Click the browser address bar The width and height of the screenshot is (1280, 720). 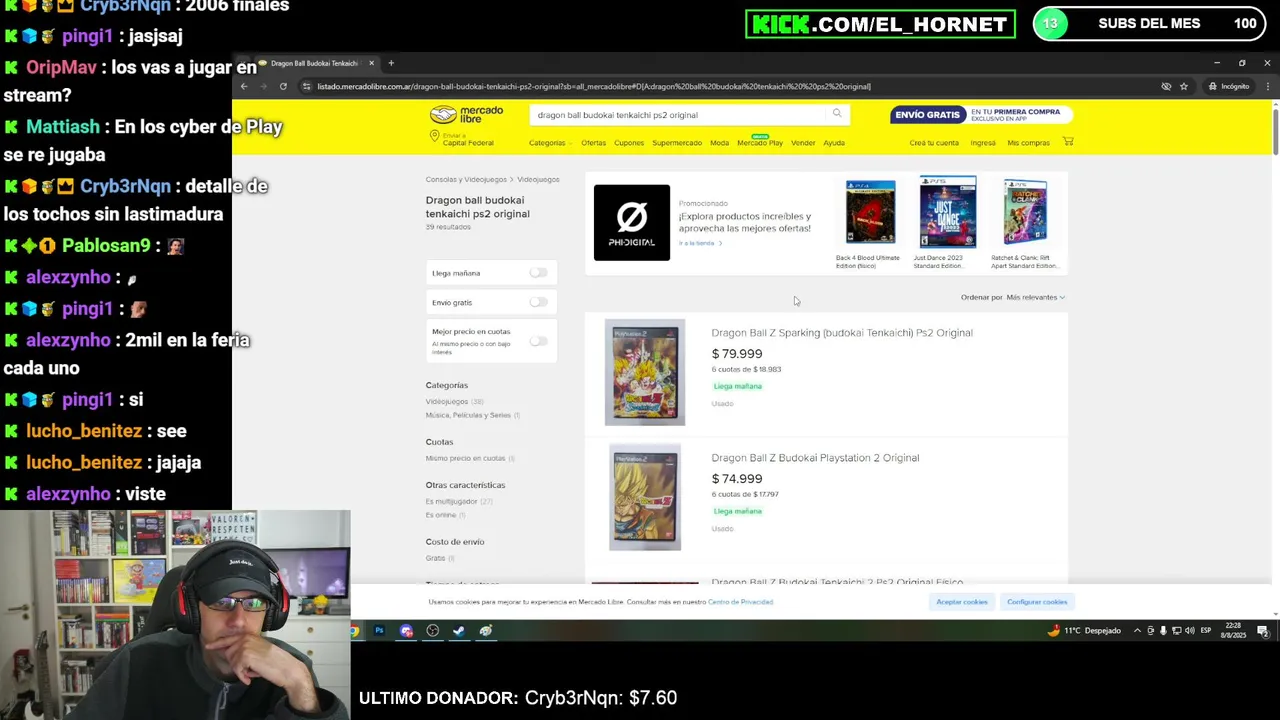(728, 86)
